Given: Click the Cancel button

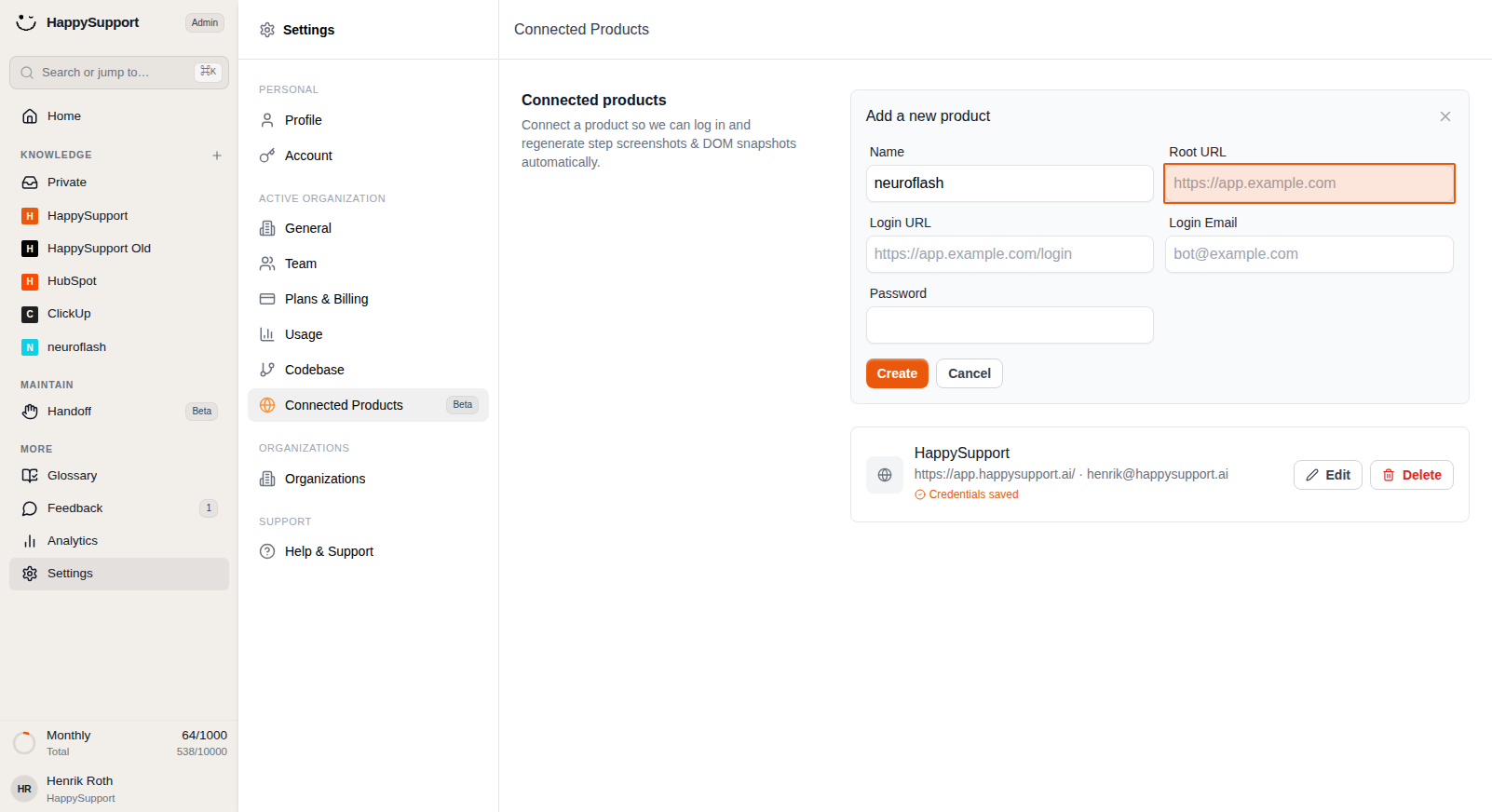Looking at the screenshot, I should [970, 373].
